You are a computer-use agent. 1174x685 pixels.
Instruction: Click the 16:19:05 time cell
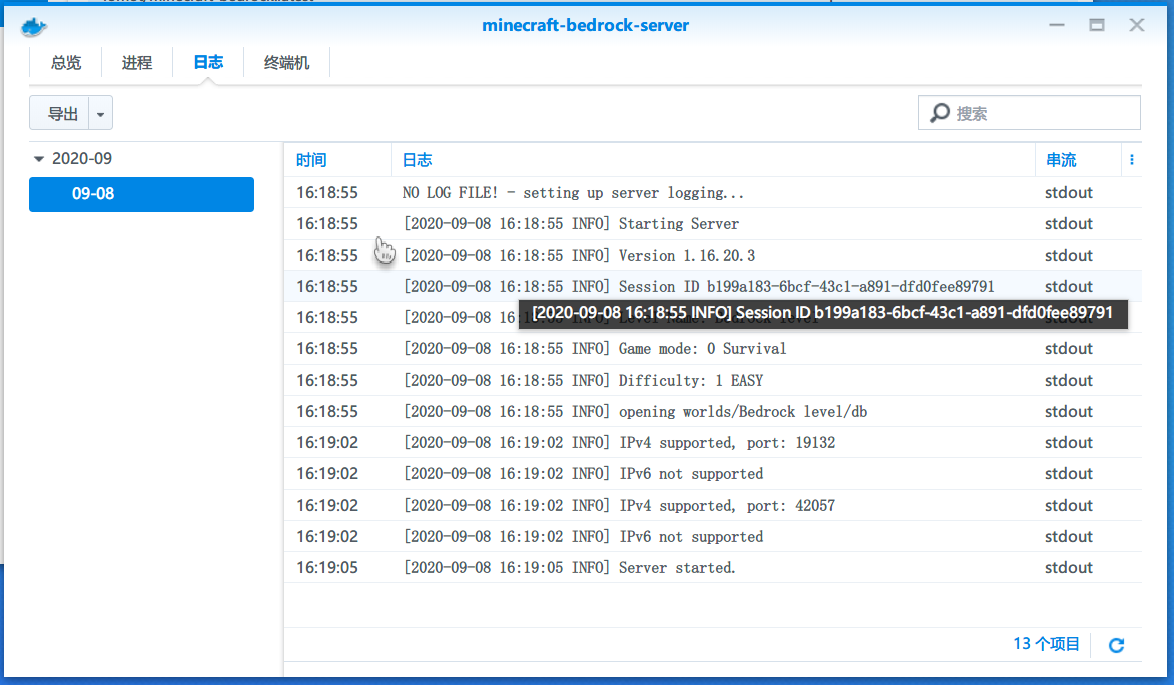tap(326, 567)
